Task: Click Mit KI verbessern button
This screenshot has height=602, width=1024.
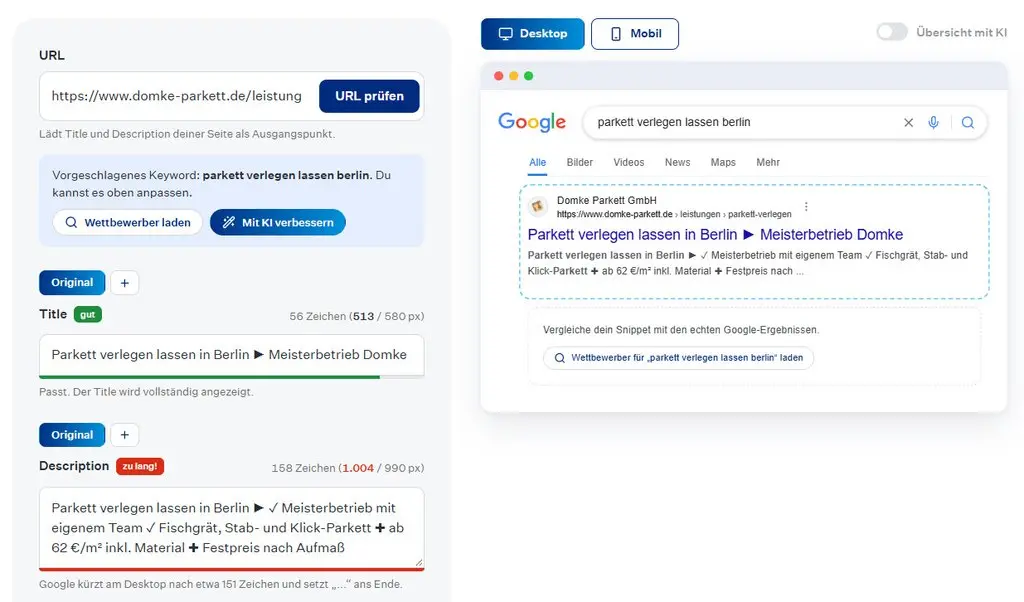Action: click(278, 222)
